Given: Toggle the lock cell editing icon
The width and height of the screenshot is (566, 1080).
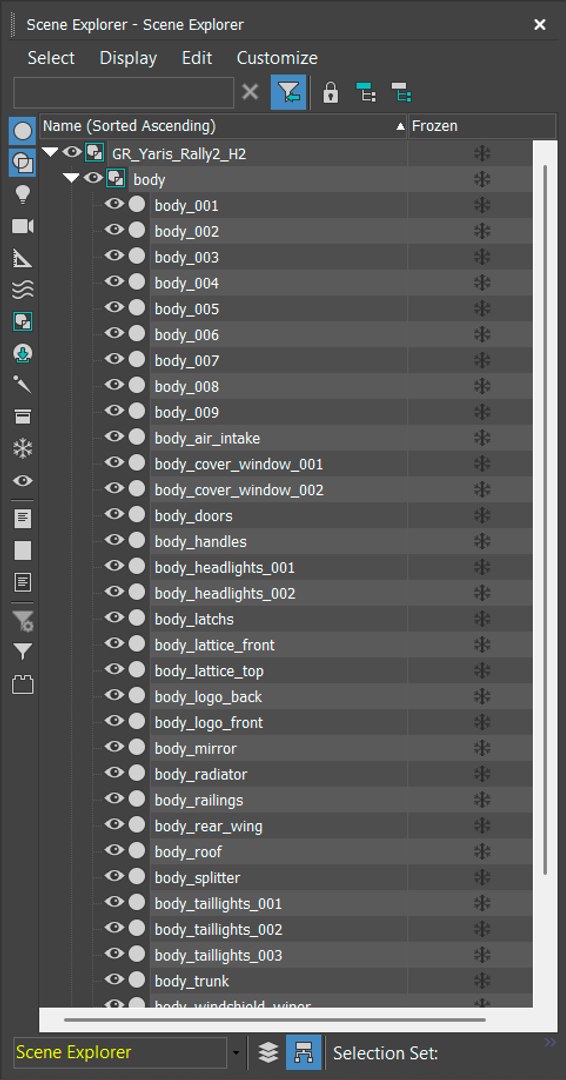Looking at the screenshot, I should coord(331,92).
